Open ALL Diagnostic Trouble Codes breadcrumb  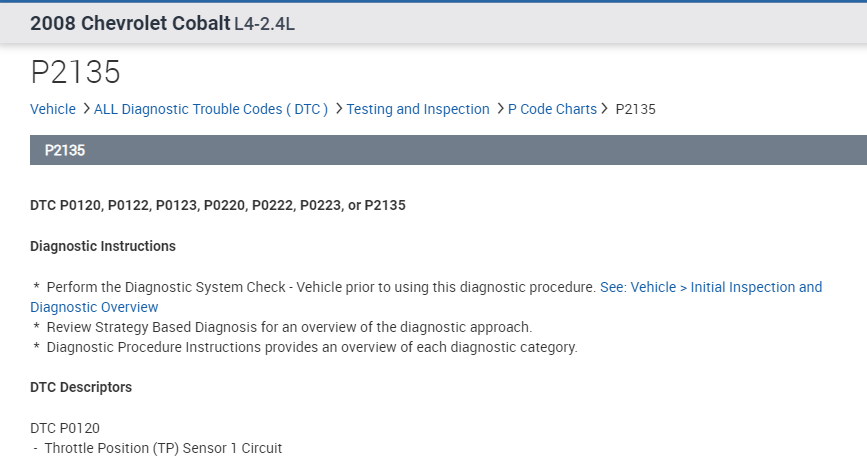pos(211,109)
